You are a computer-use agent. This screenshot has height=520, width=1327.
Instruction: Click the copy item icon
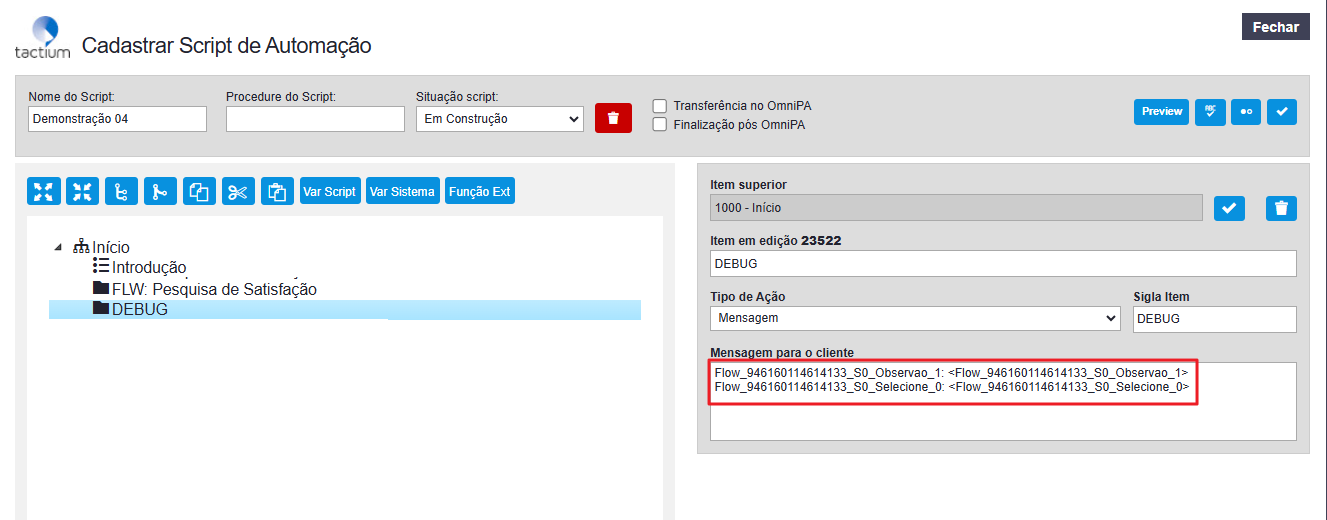tap(199, 191)
